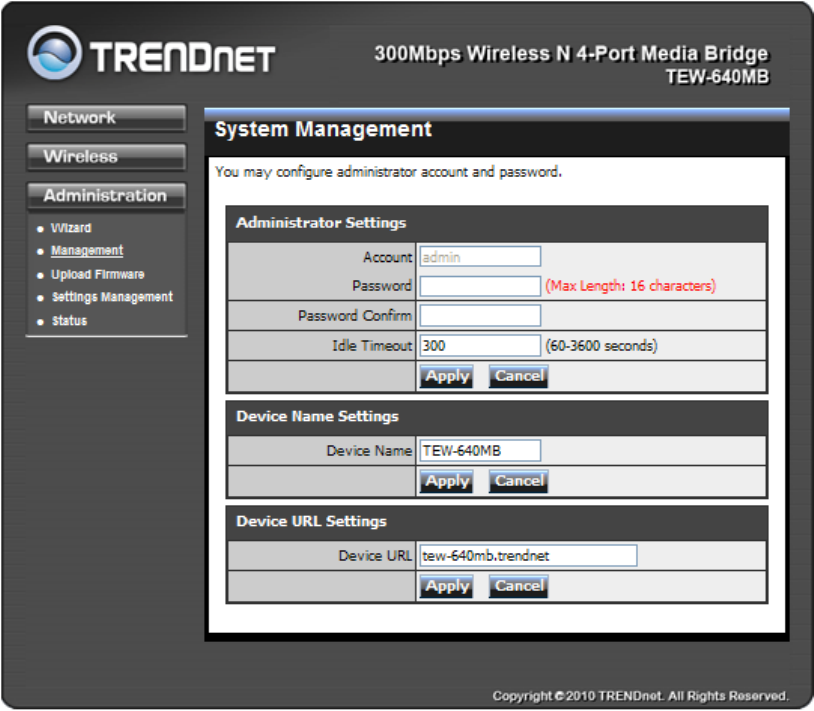Open the Settings Management page
The height and width of the screenshot is (711, 814).
click(112, 297)
